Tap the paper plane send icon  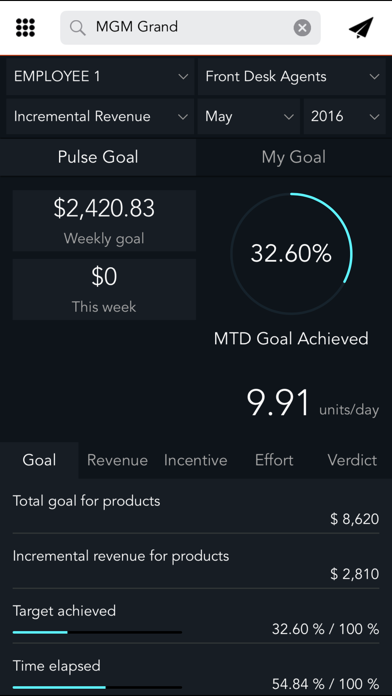361,28
